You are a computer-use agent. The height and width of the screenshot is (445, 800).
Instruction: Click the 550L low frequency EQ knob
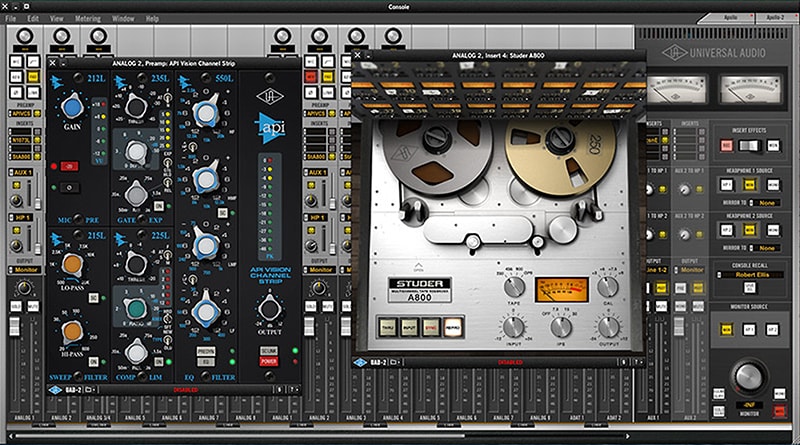206,311
